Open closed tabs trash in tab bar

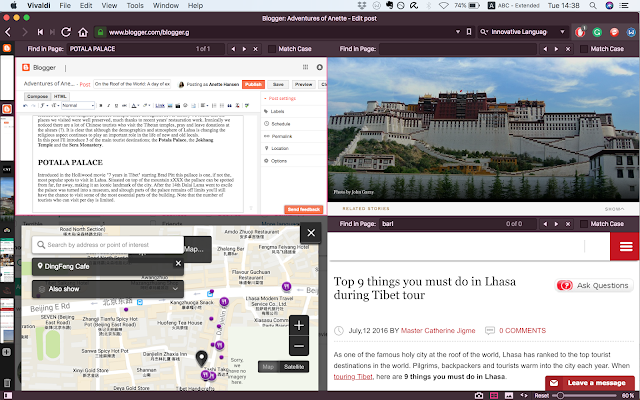7,383
